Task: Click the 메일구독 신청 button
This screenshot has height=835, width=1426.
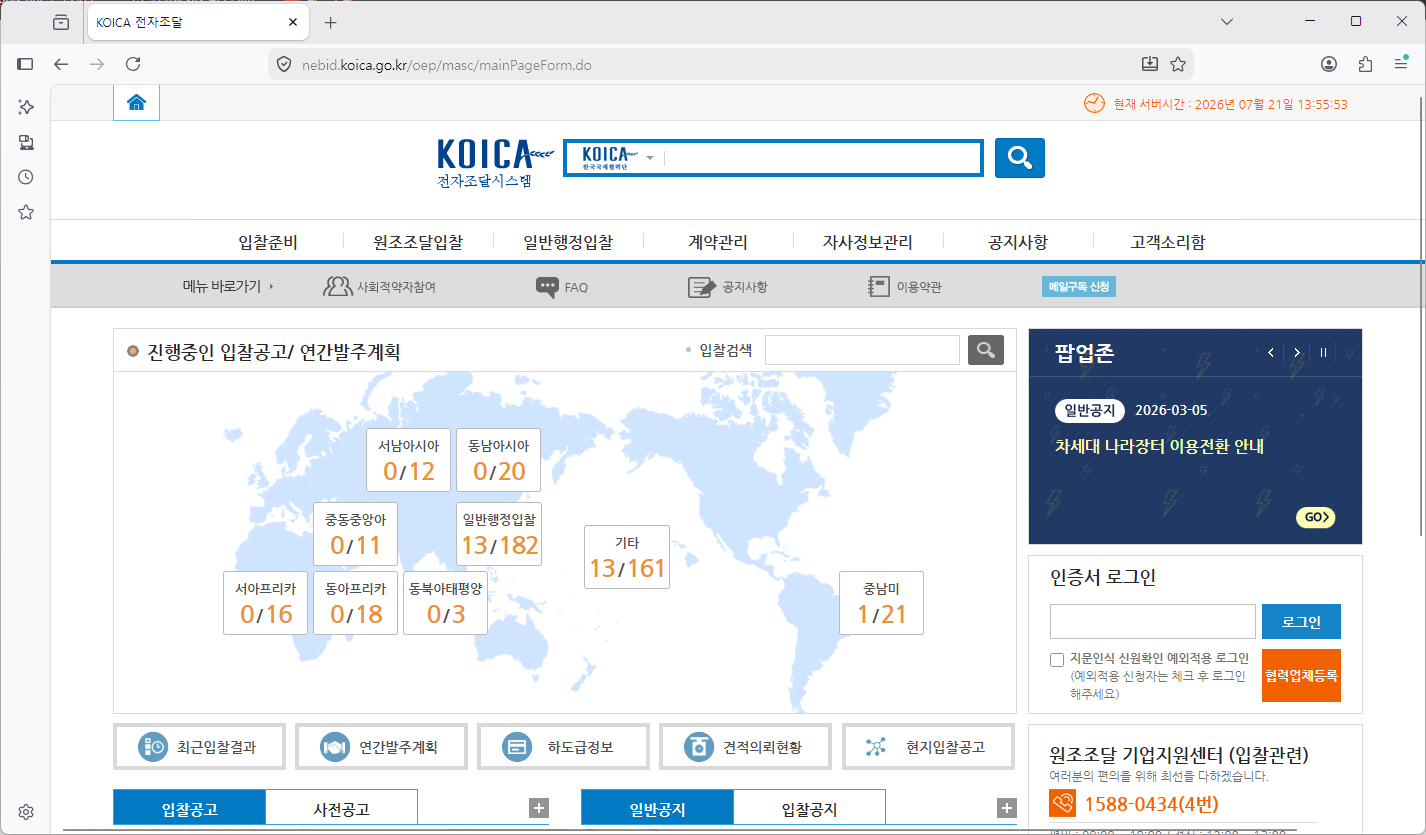Action: click(1079, 287)
